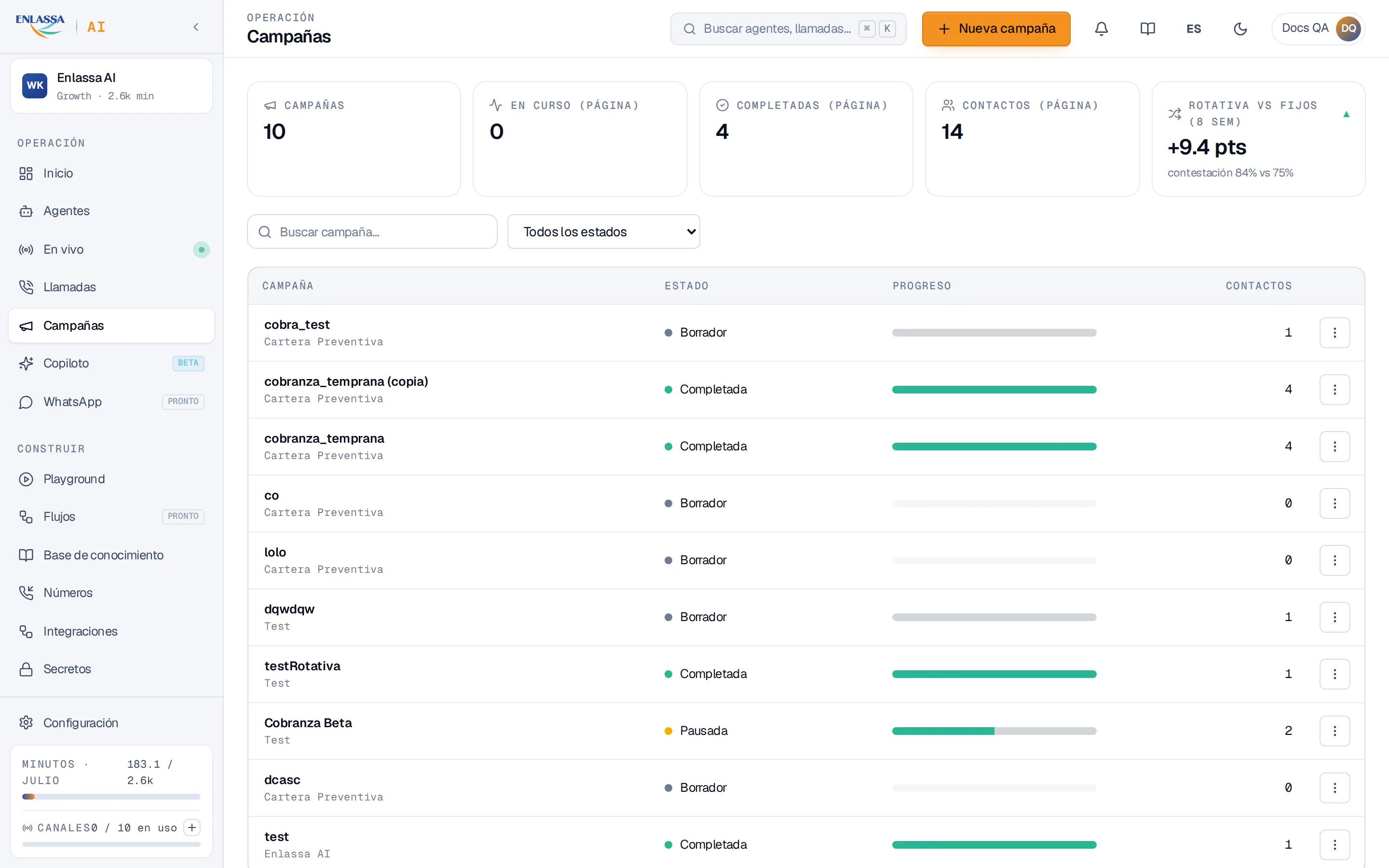The image size is (1389, 868).
Task: Open Agentes in the sidebar
Action: pyautogui.click(x=111, y=211)
